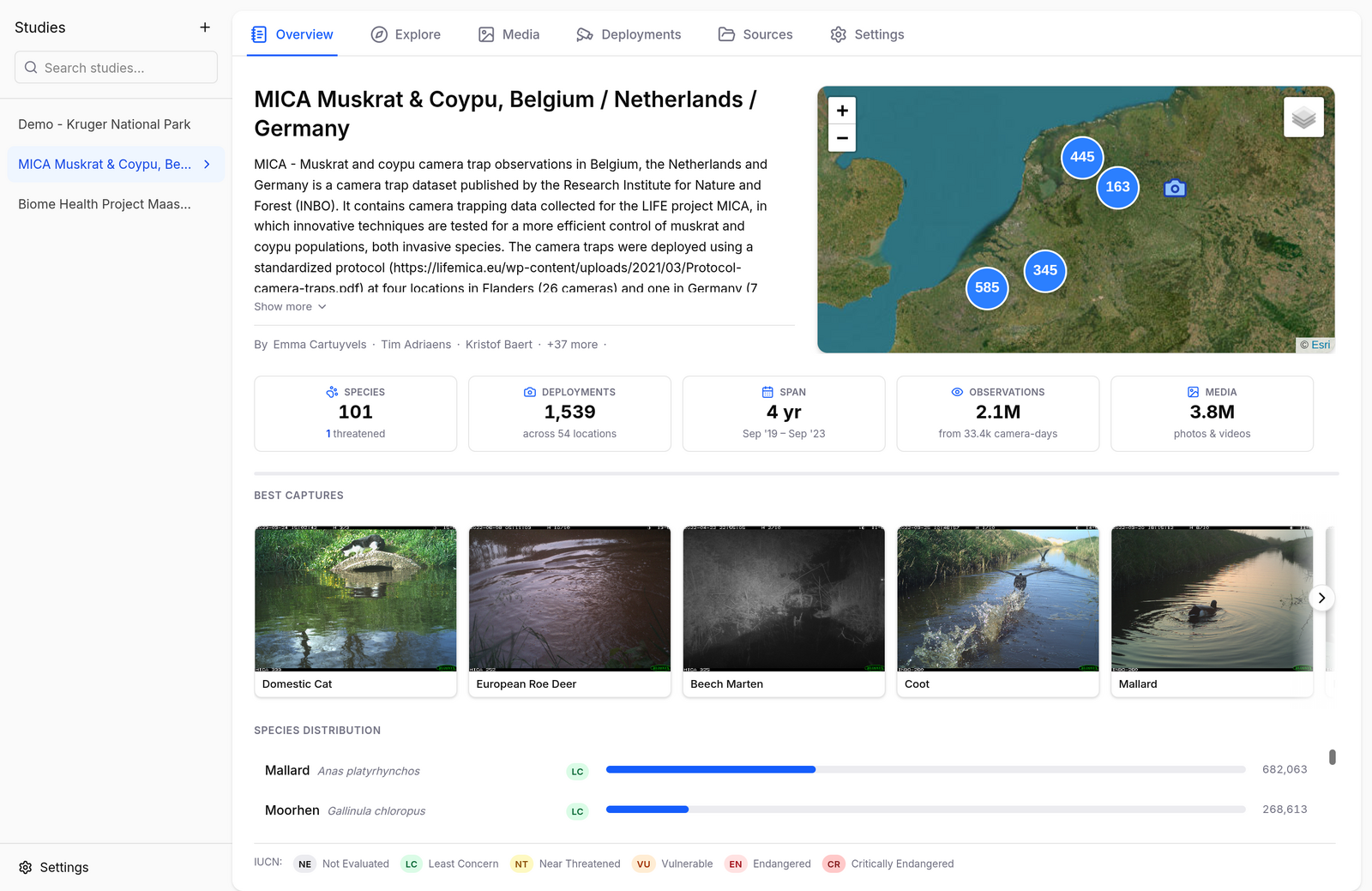
Task: Select the Overview tab
Action: click(x=292, y=34)
